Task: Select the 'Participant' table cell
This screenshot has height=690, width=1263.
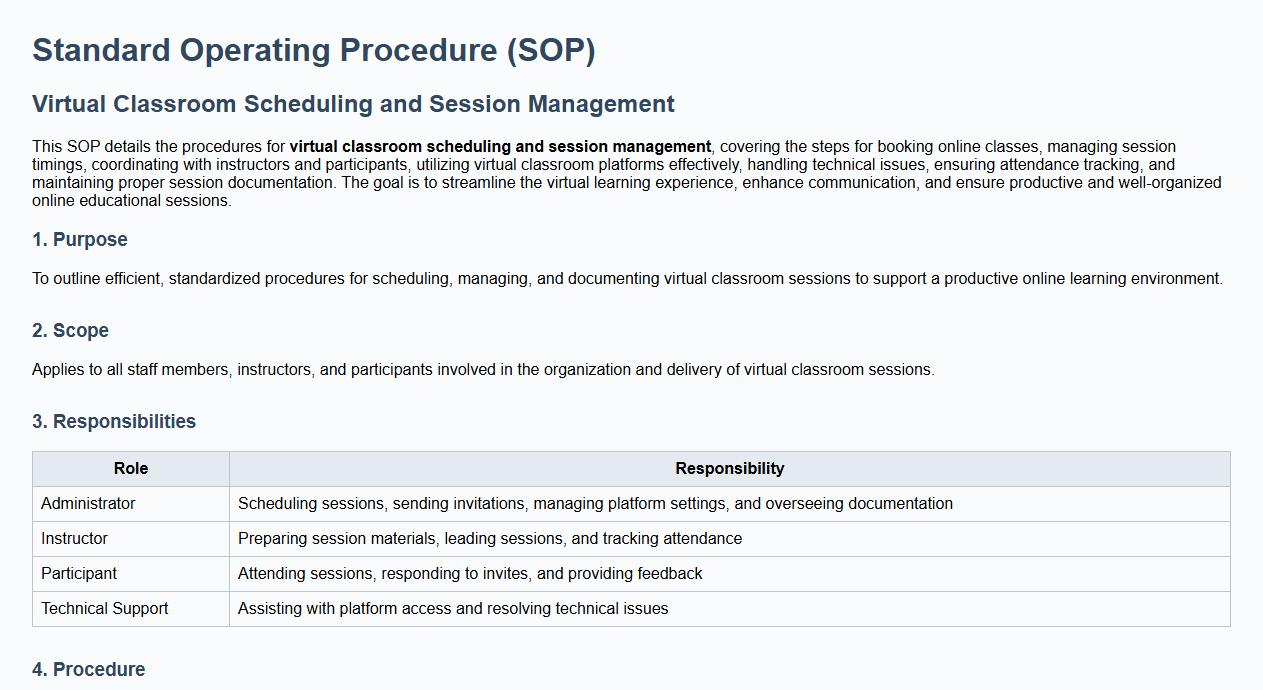Action: point(79,574)
